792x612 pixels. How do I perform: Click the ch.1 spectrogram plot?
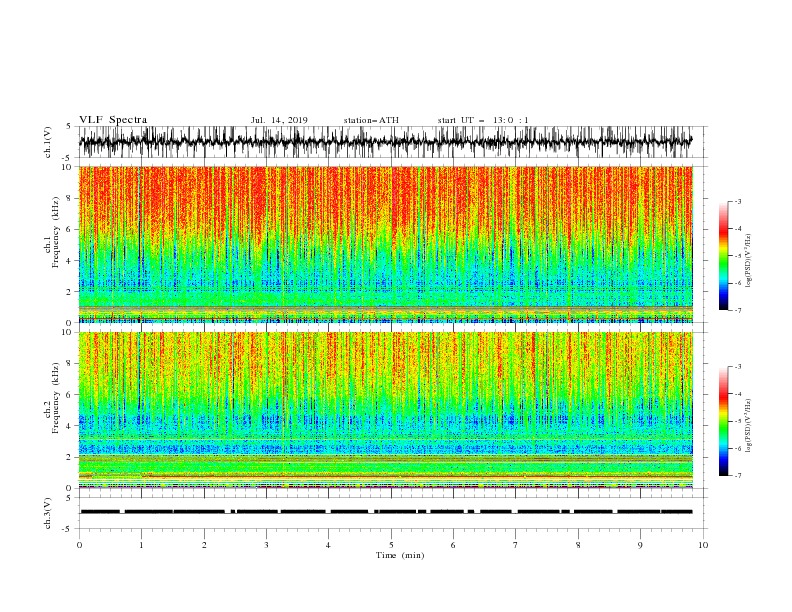386,244
